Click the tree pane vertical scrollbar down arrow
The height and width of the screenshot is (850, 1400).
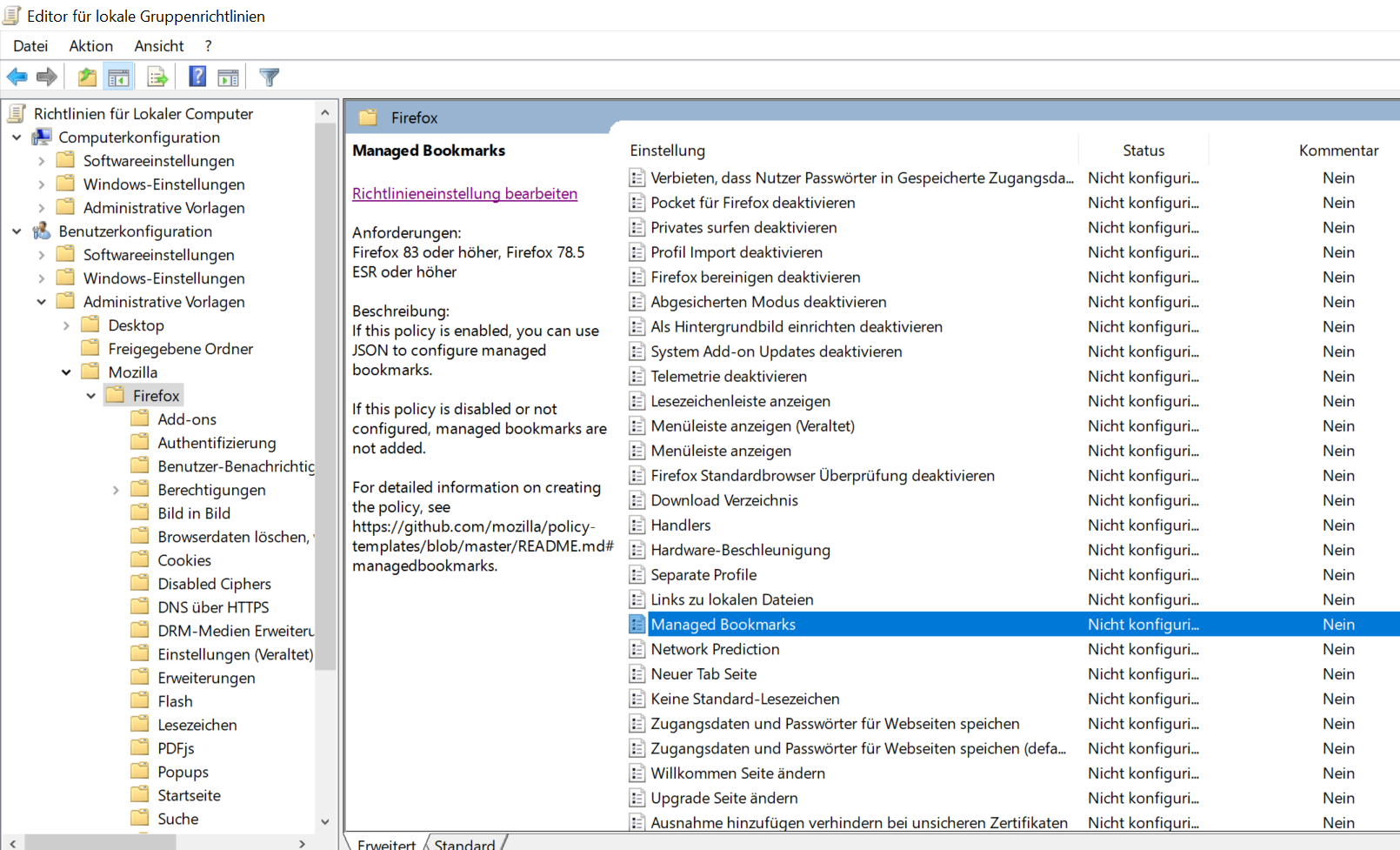click(324, 820)
